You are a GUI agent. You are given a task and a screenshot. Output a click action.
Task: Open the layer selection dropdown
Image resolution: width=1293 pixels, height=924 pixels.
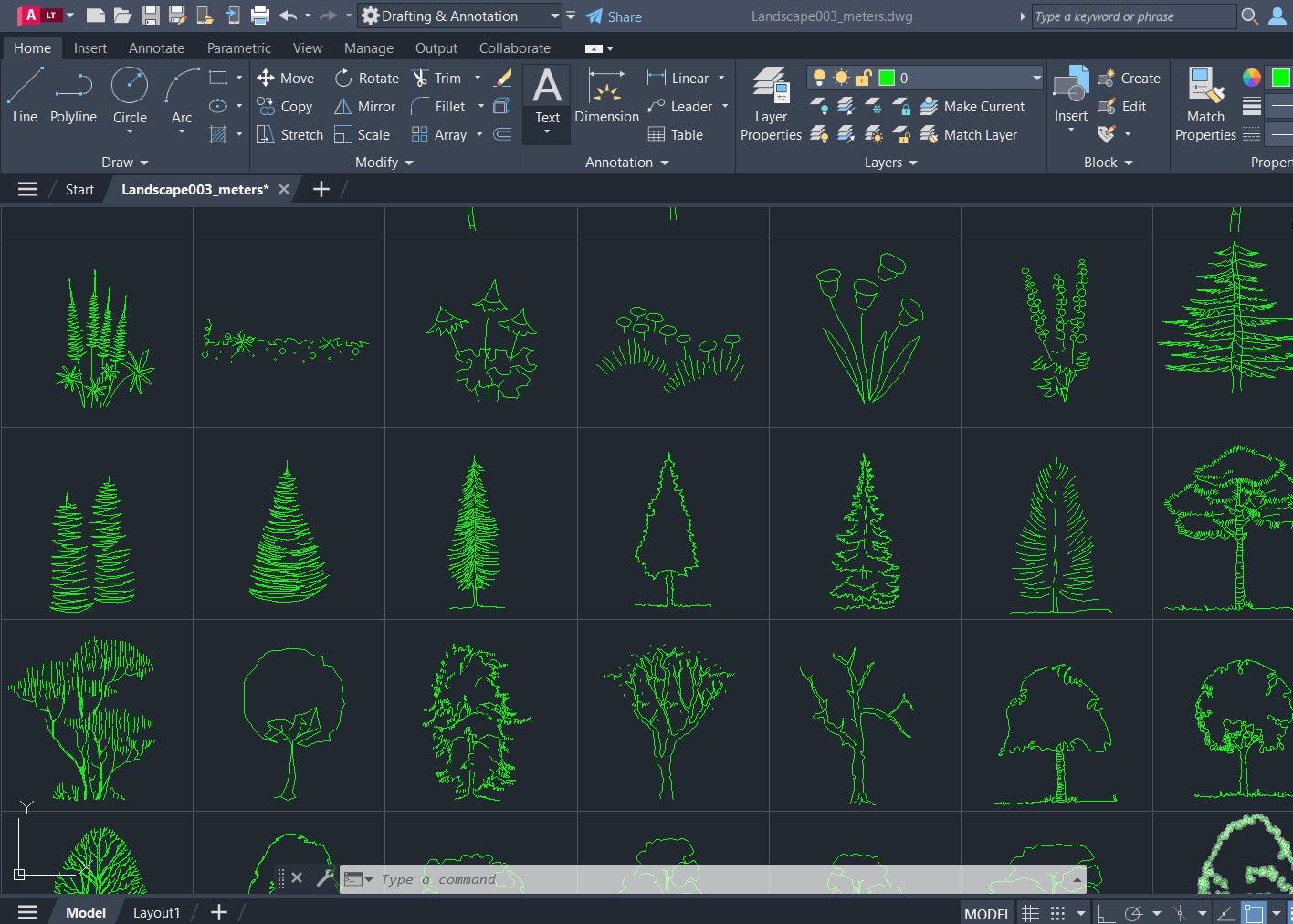[1035, 78]
